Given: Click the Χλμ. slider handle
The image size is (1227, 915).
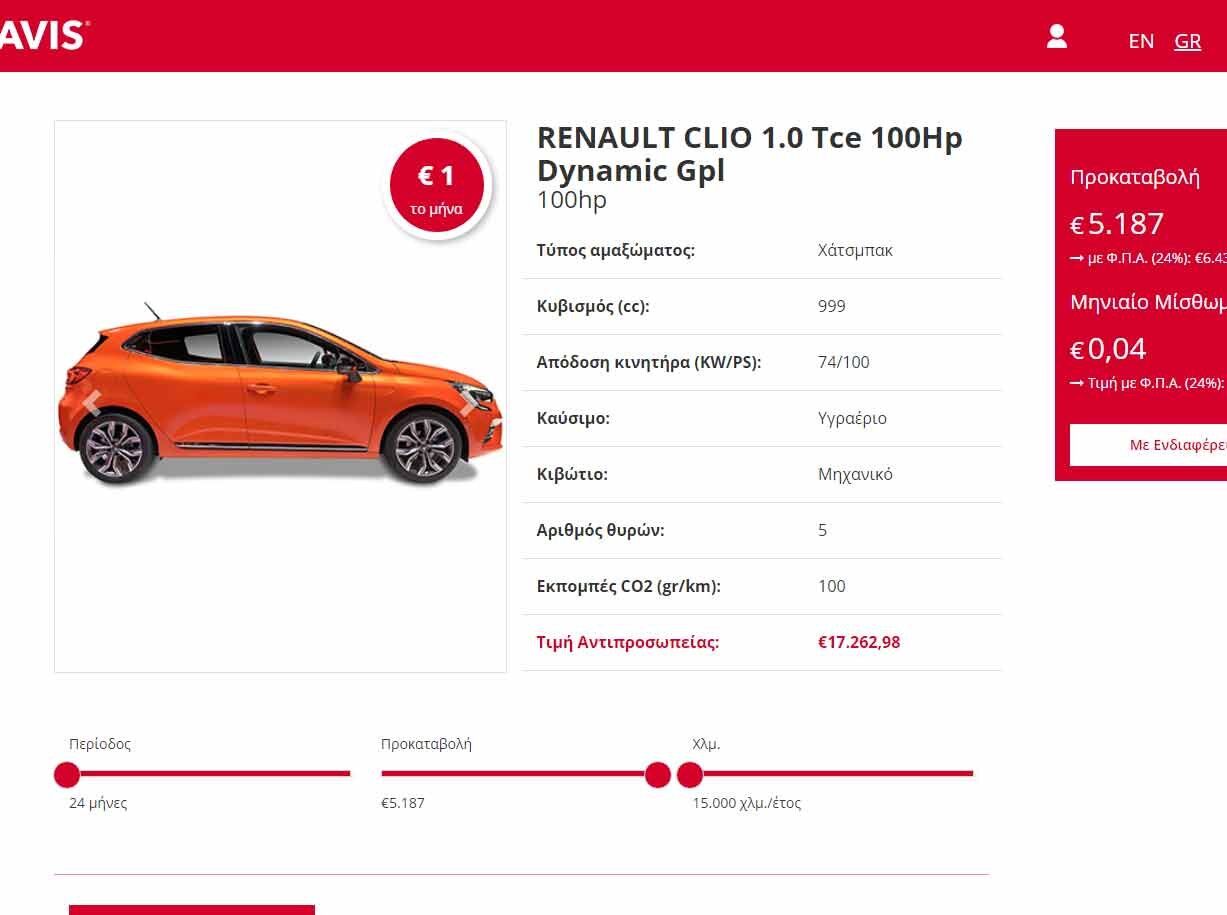Looking at the screenshot, I should pyautogui.click(x=690, y=775).
